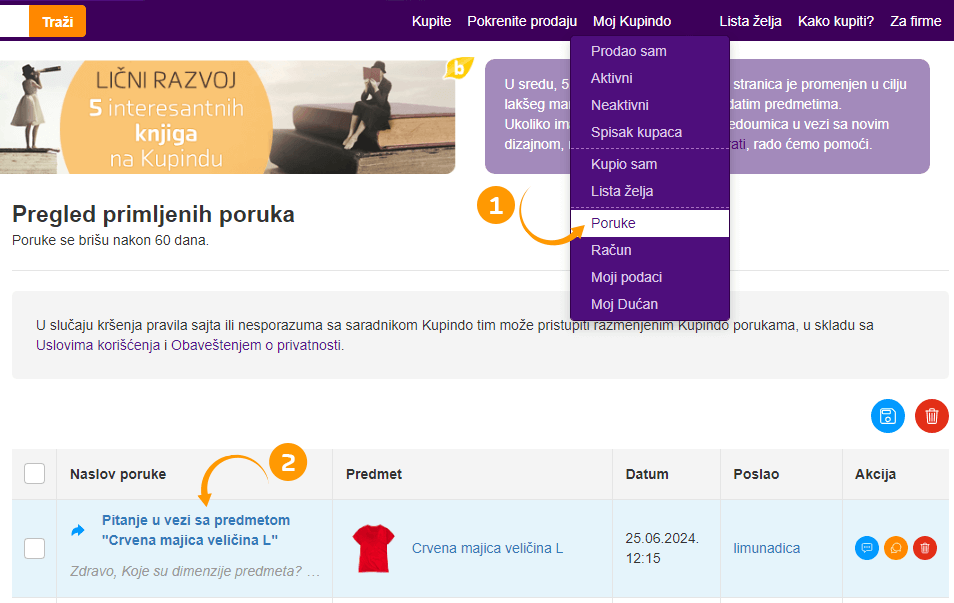Click the Predmet column header
Image resolution: width=954 pixels, height=603 pixels.
point(374,474)
